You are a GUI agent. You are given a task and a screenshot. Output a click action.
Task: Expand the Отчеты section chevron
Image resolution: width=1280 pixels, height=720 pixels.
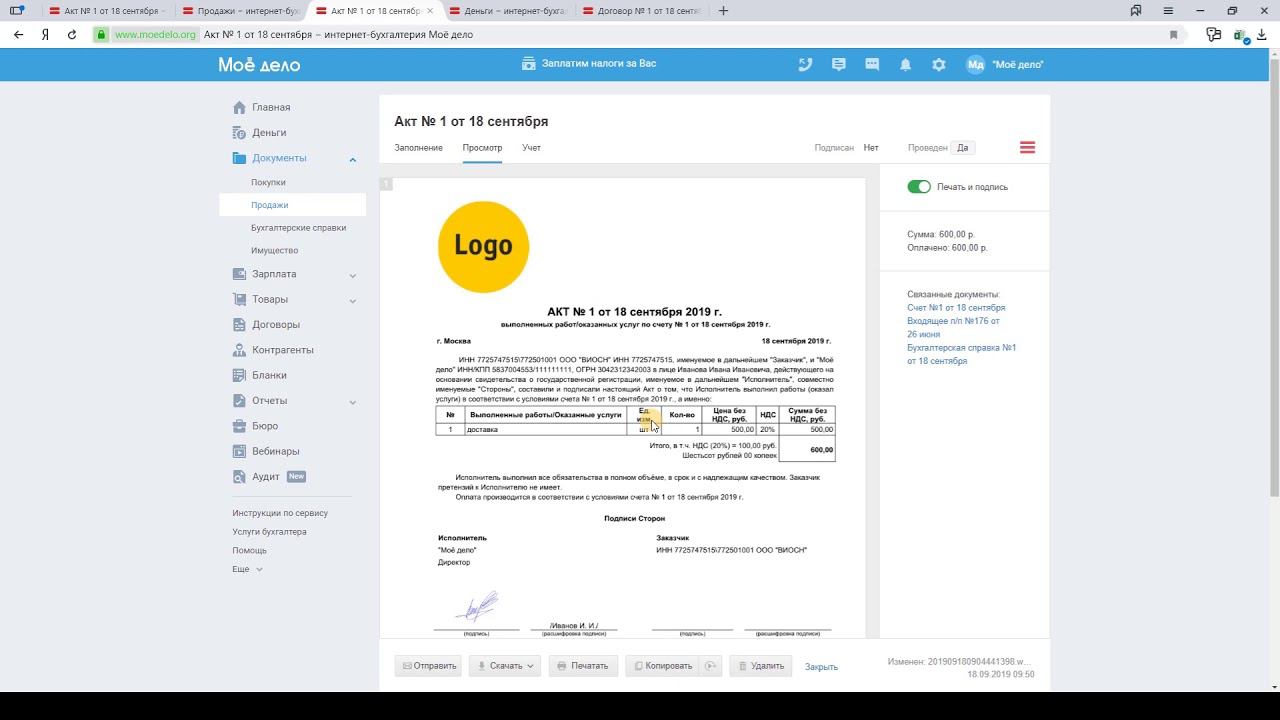(x=353, y=402)
